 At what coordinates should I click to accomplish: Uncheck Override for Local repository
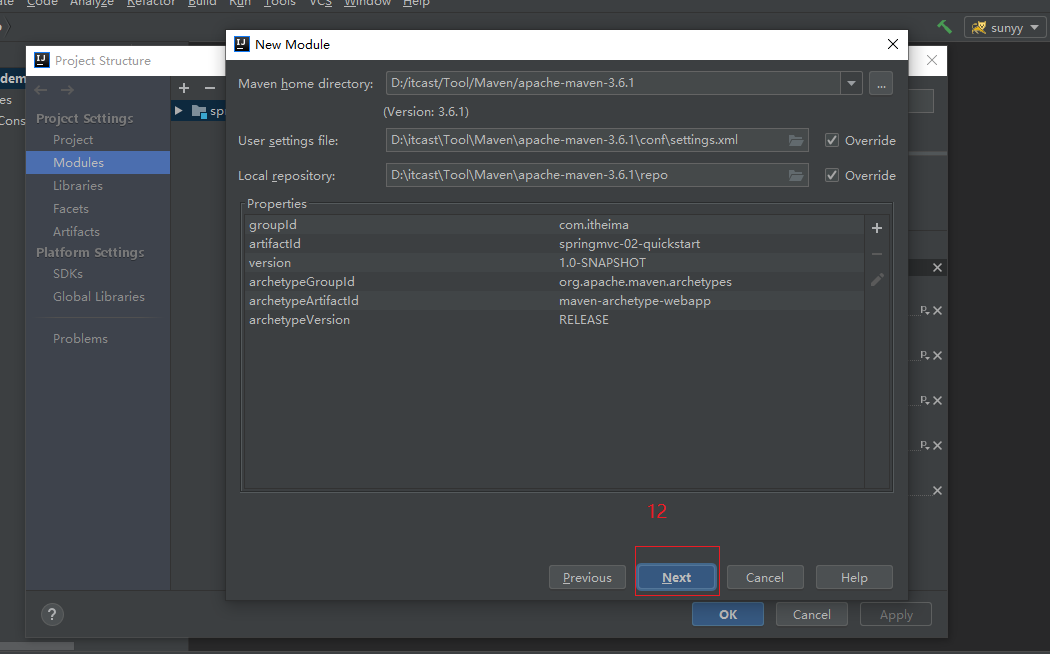(832, 176)
